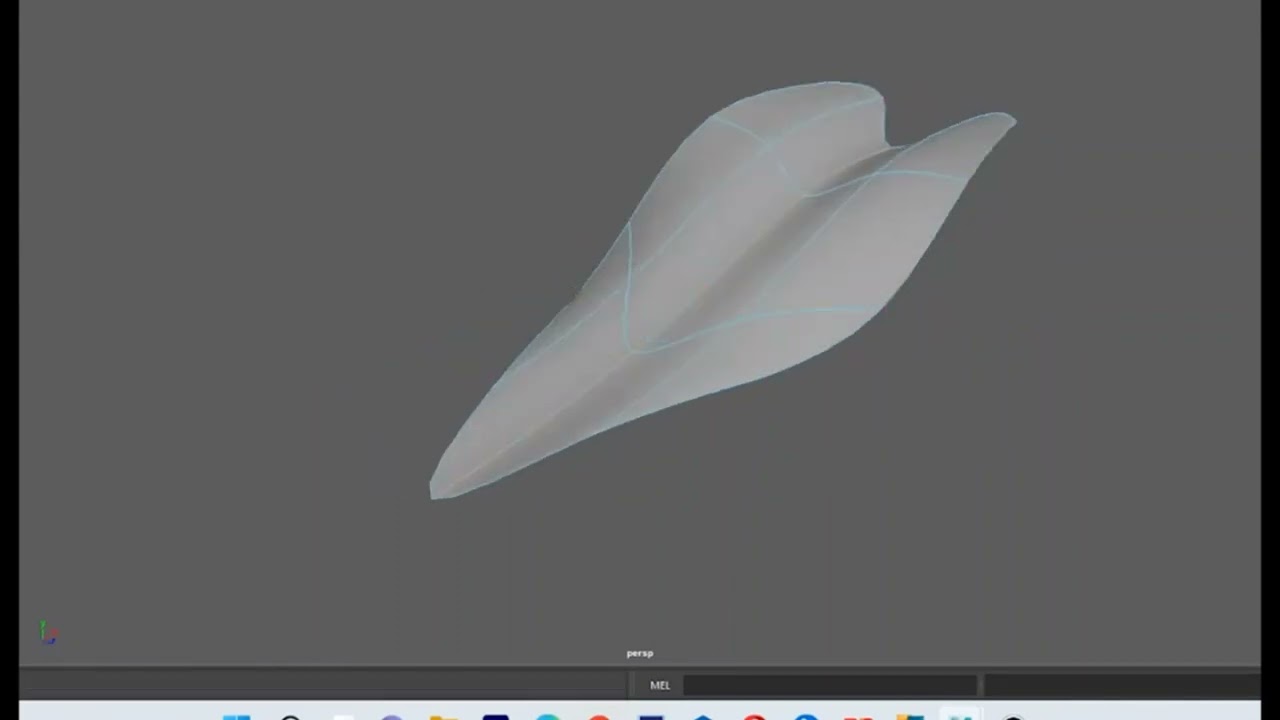Viewport: 1280px width, 720px height.
Task: Click the "persp" camera name label
Action: pyautogui.click(x=640, y=653)
